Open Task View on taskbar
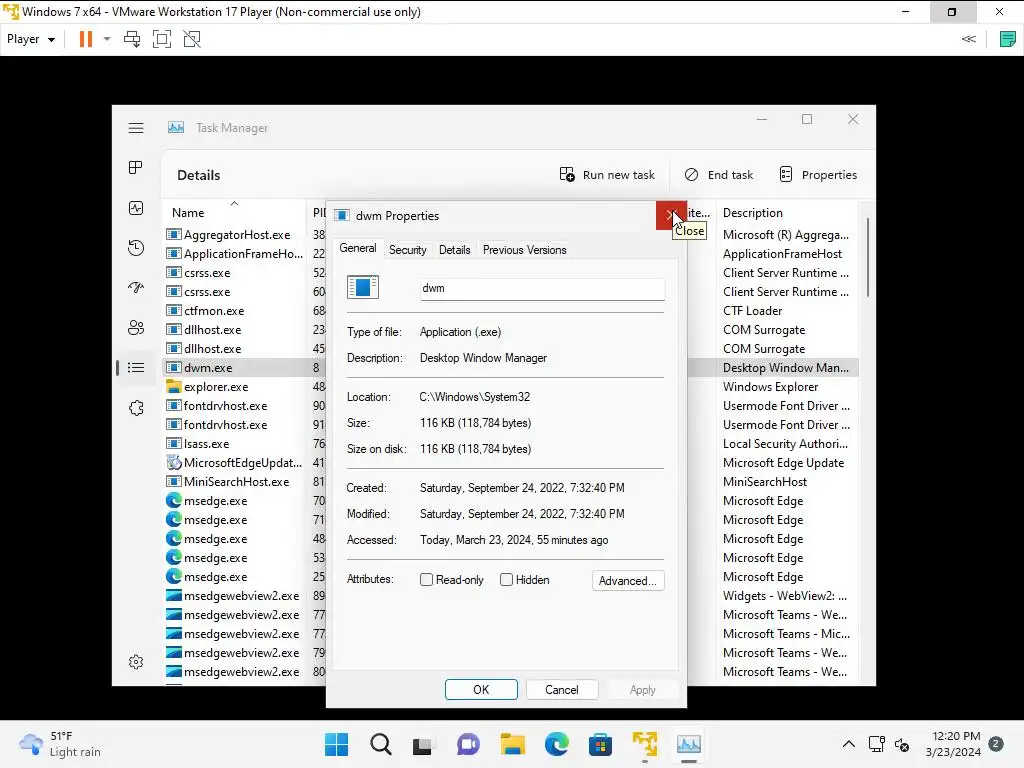1024x768 pixels. click(424, 744)
